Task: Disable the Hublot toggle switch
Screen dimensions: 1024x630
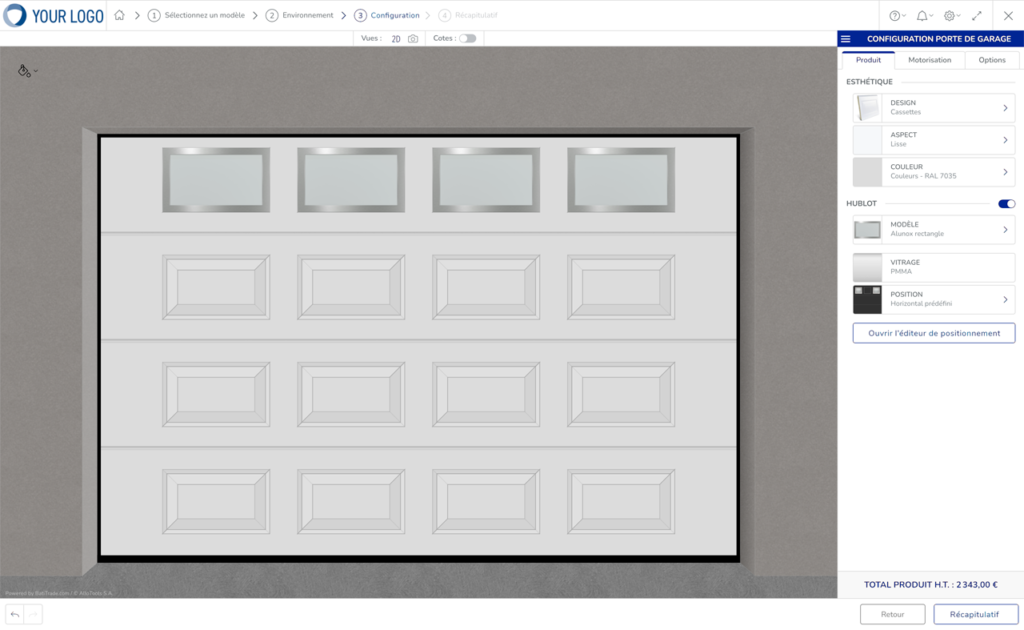Action: click(1006, 204)
